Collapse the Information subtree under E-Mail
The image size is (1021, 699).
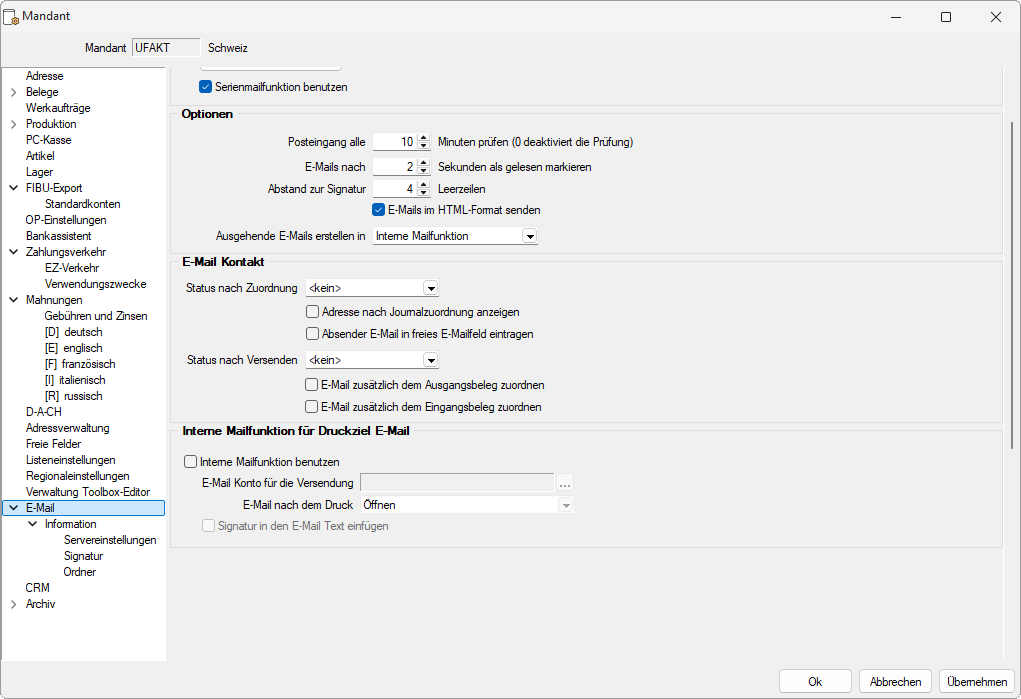(32, 524)
